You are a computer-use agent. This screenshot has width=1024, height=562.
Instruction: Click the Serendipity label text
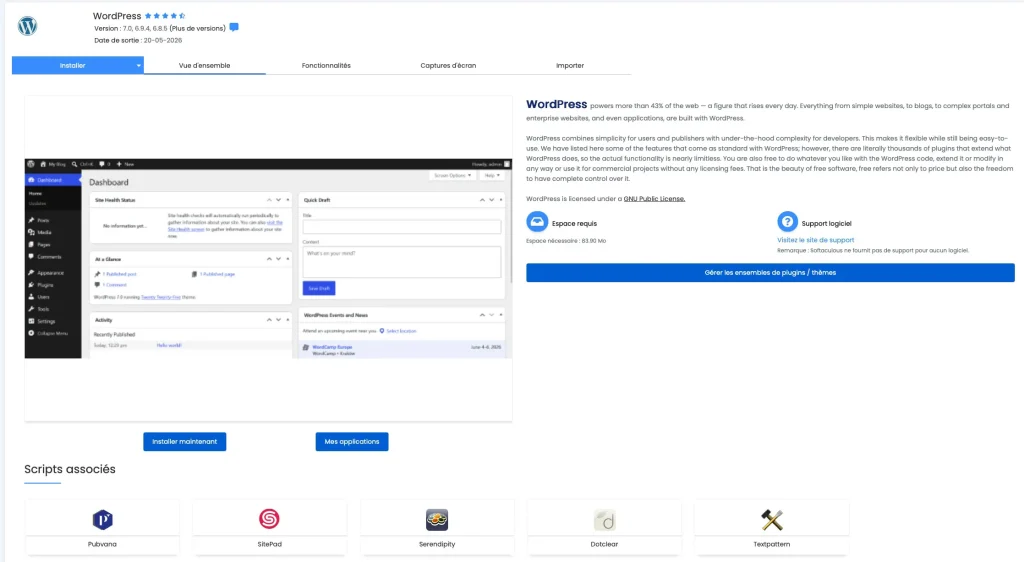(x=437, y=544)
